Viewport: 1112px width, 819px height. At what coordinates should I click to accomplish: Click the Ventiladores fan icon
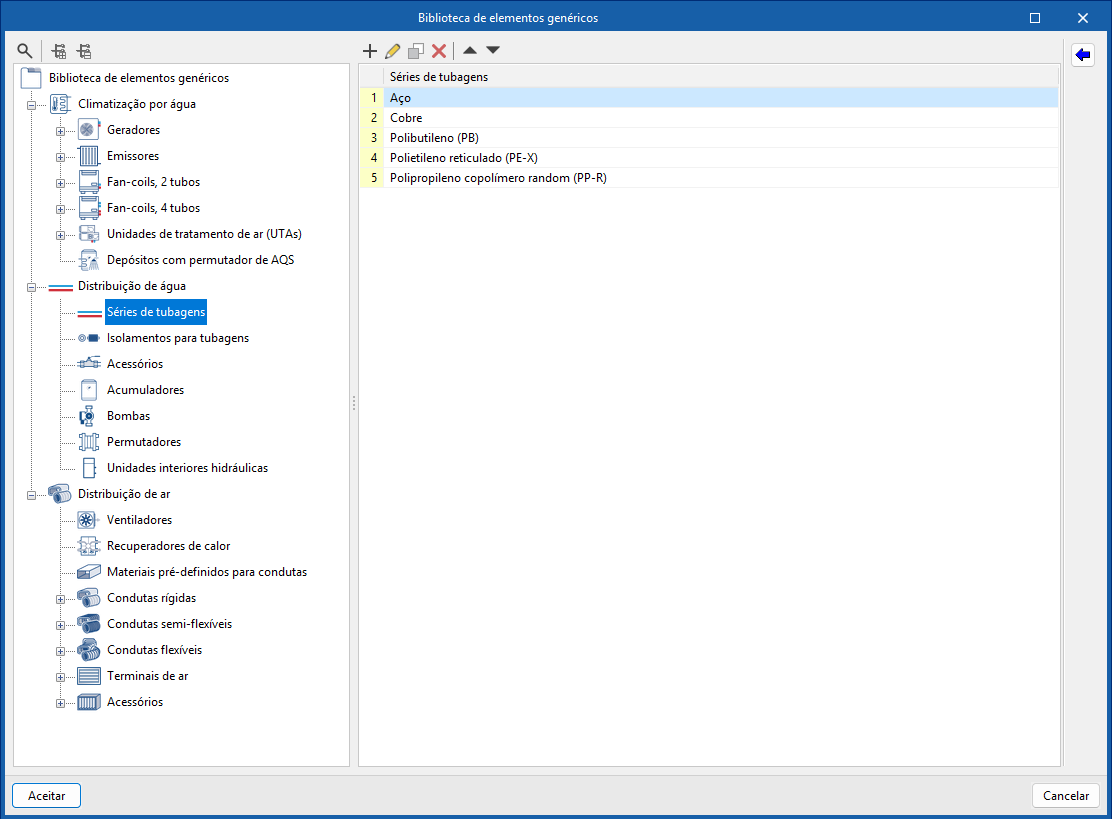click(x=88, y=520)
